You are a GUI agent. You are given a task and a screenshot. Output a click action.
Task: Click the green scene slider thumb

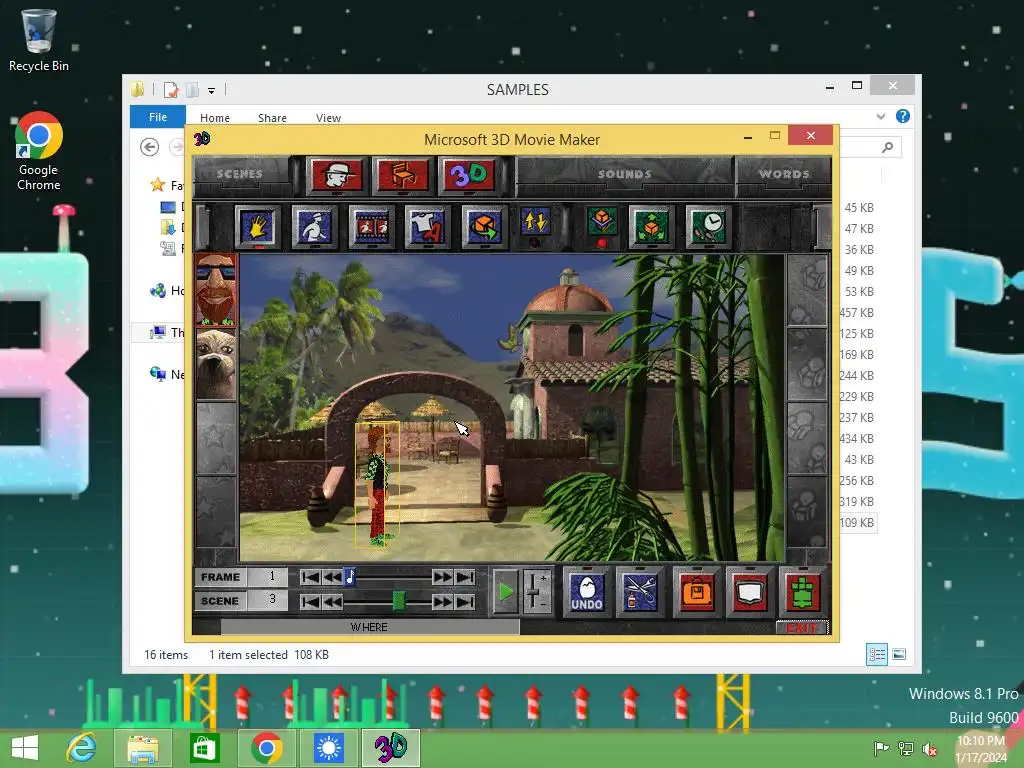click(x=398, y=600)
